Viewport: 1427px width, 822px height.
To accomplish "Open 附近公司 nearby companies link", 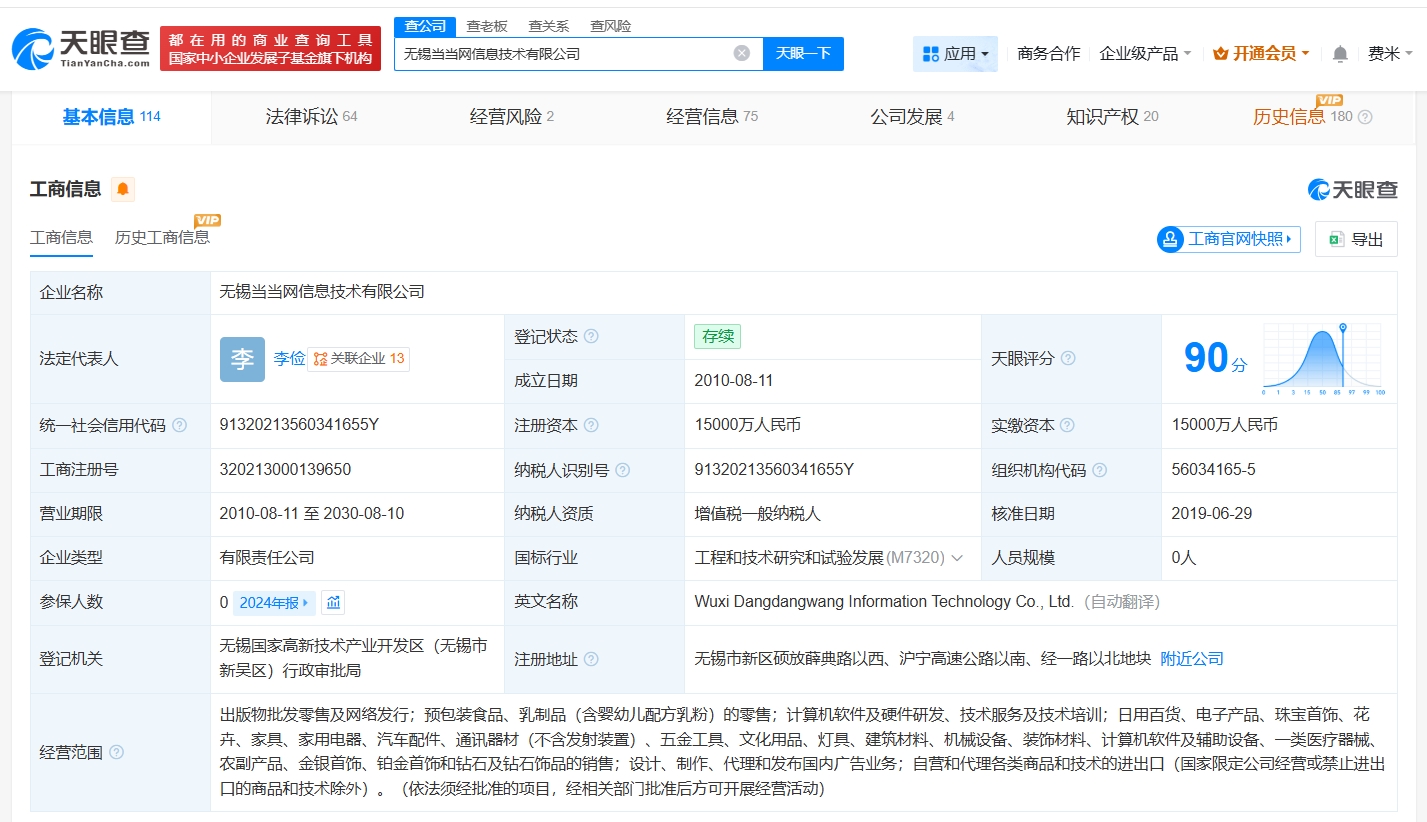I will (x=1191, y=659).
